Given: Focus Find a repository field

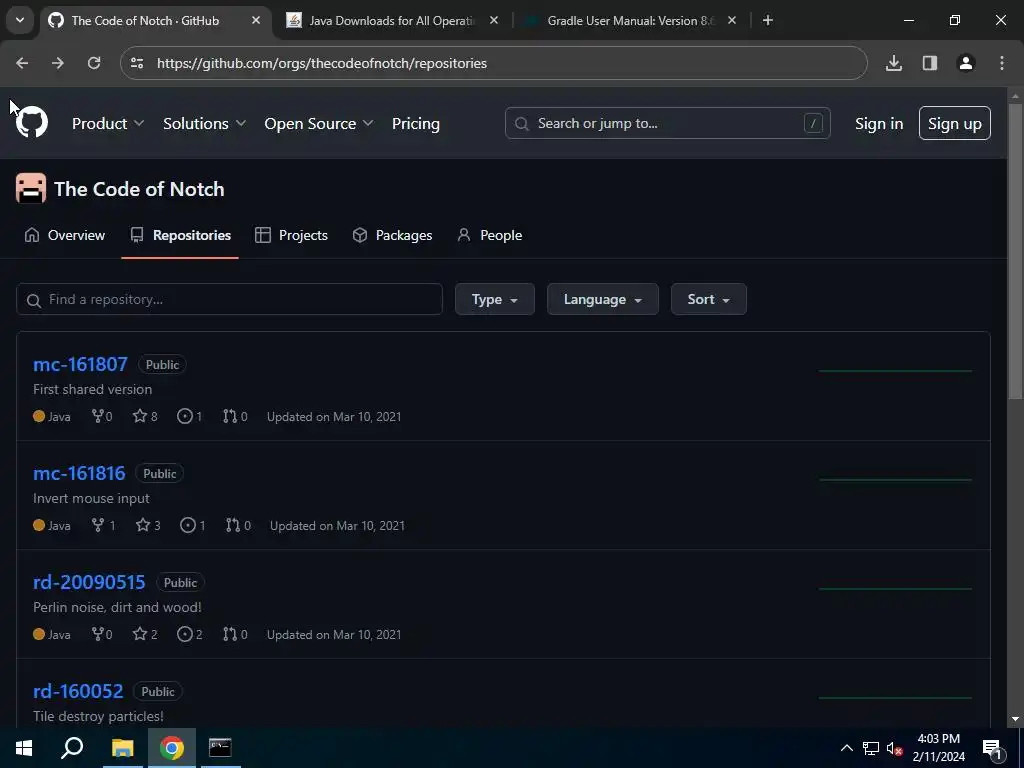Looking at the screenshot, I should [x=229, y=299].
